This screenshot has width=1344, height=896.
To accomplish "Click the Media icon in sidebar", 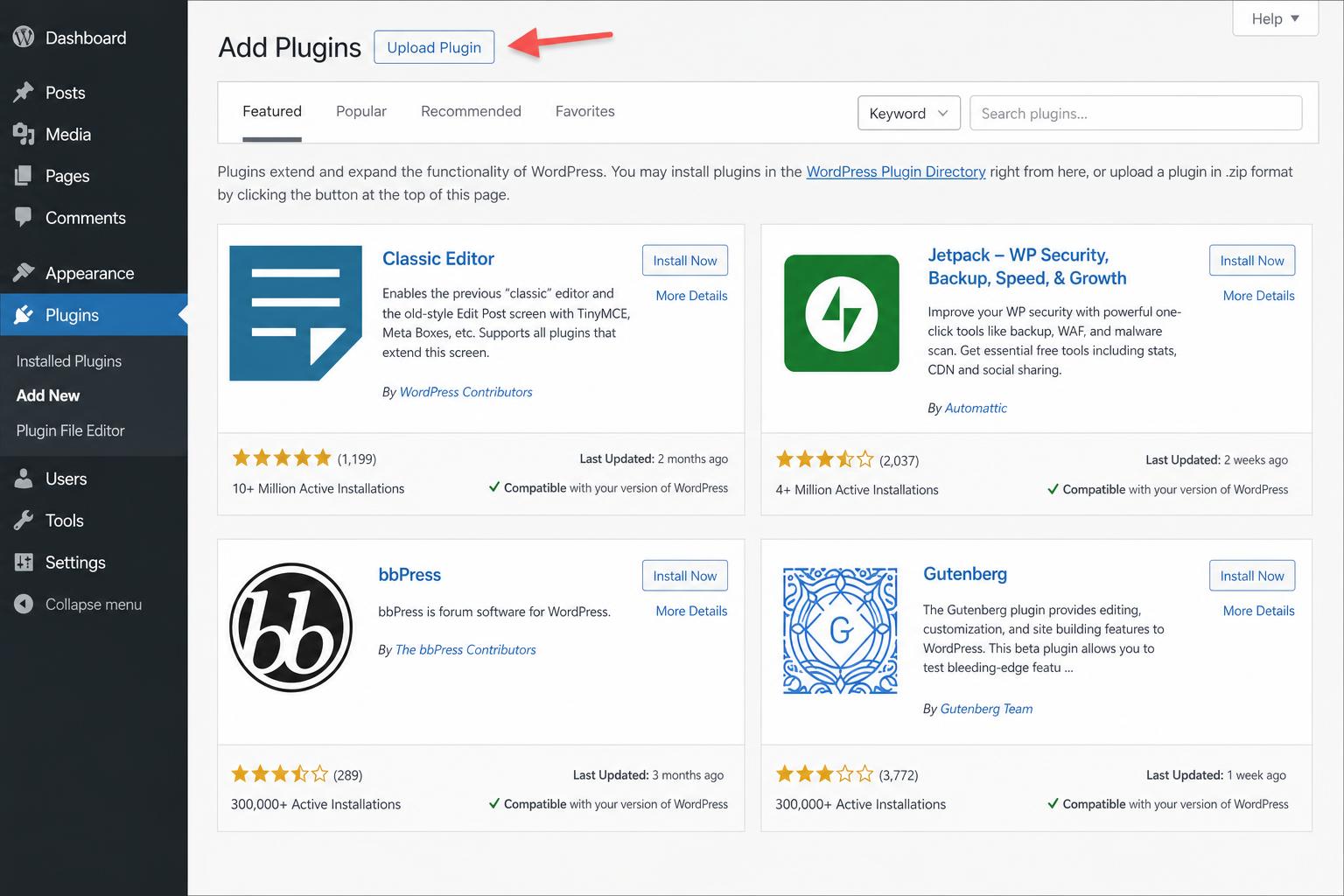I will tap(24, 134).
